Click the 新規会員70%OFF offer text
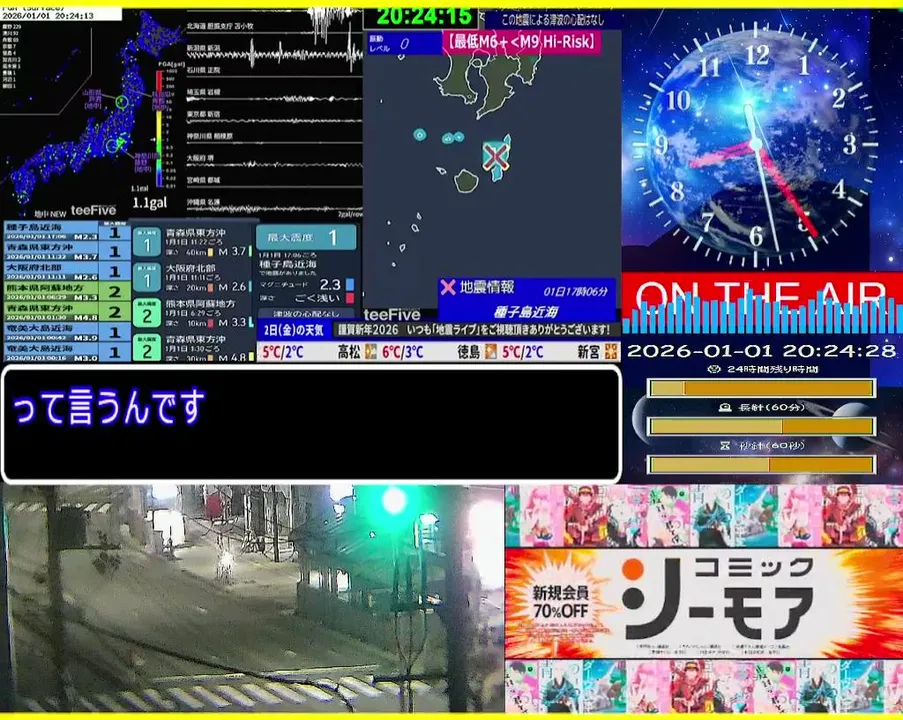Image resolution: width=903 pixels, height=720 pixels. coord(560,602)
